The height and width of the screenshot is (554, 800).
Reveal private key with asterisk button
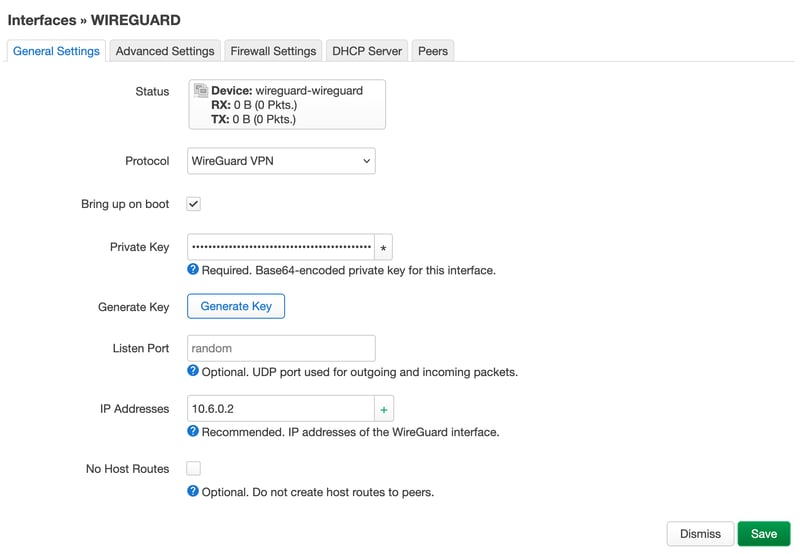[383, 247]
